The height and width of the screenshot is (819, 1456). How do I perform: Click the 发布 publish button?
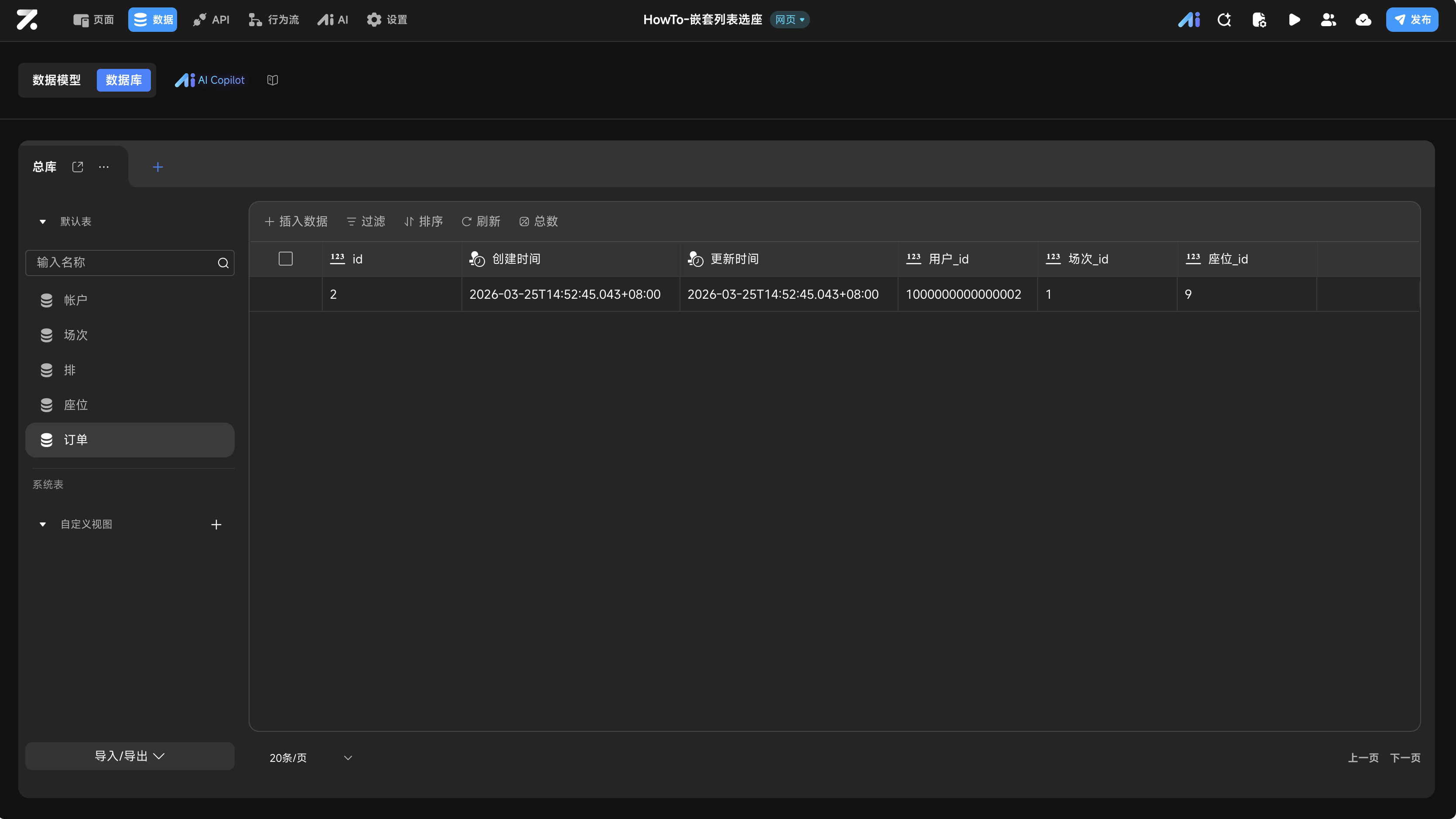point(1412,20)
